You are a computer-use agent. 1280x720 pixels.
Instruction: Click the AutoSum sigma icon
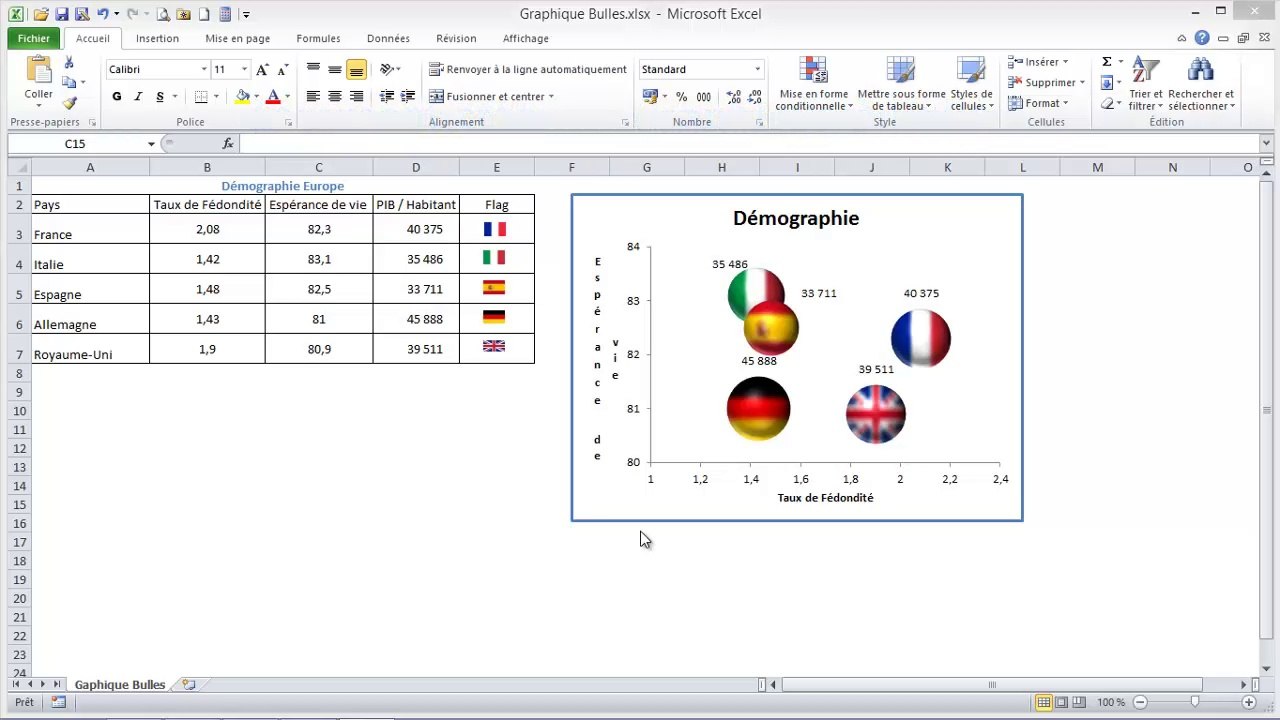pos(1107,62)
